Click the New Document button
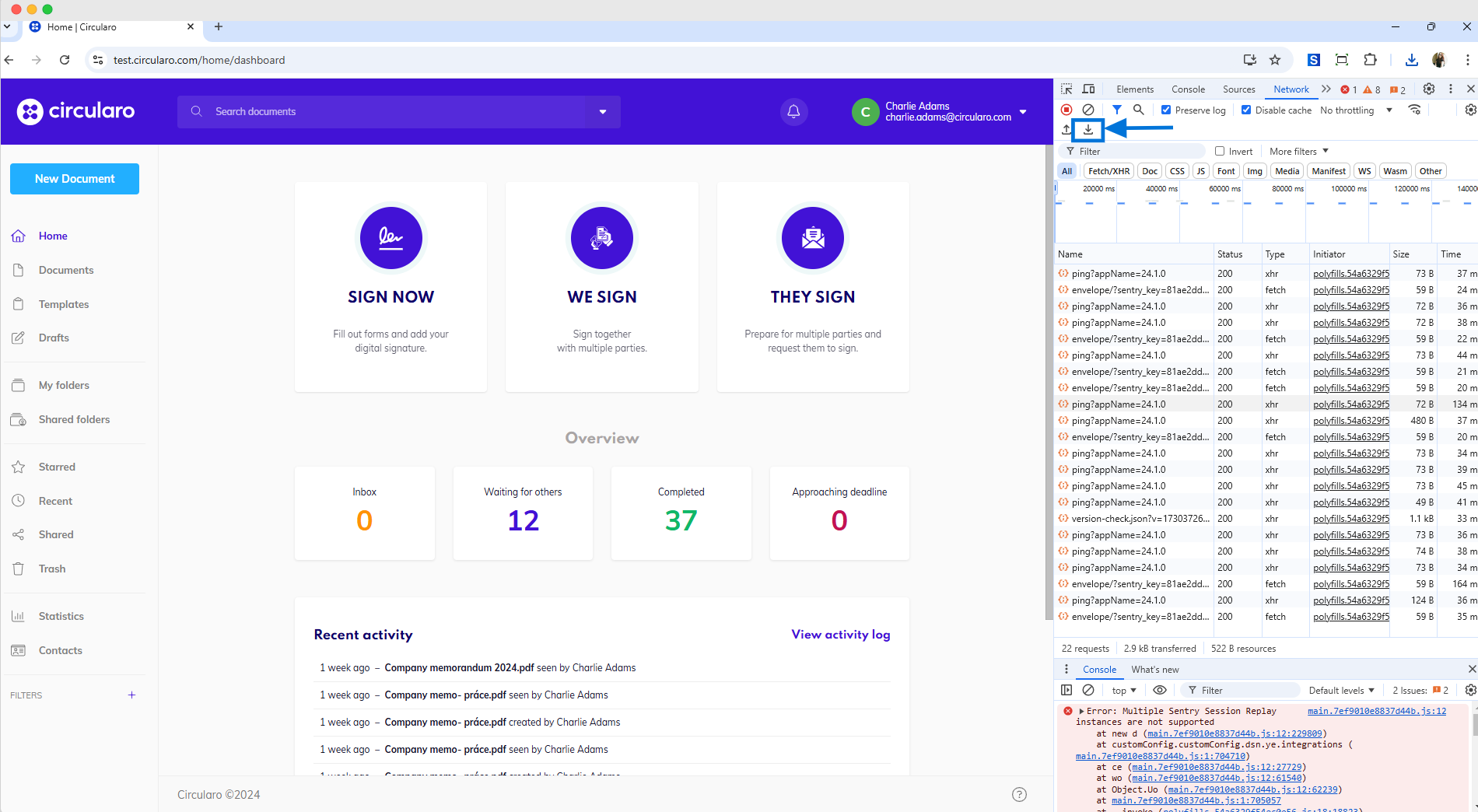The image size is (1478, 812). (74, 178)
